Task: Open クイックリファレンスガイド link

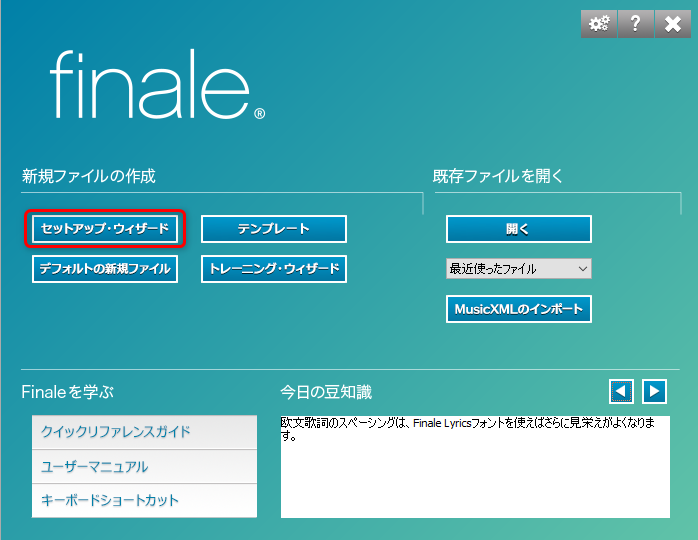Action: 144,432
